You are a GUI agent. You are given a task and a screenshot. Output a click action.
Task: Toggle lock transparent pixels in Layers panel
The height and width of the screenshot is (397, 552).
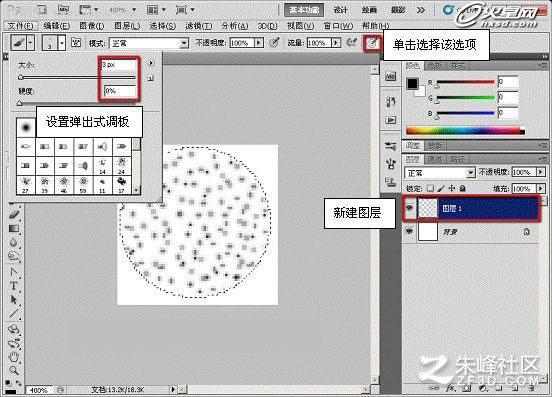click(430, 188)
